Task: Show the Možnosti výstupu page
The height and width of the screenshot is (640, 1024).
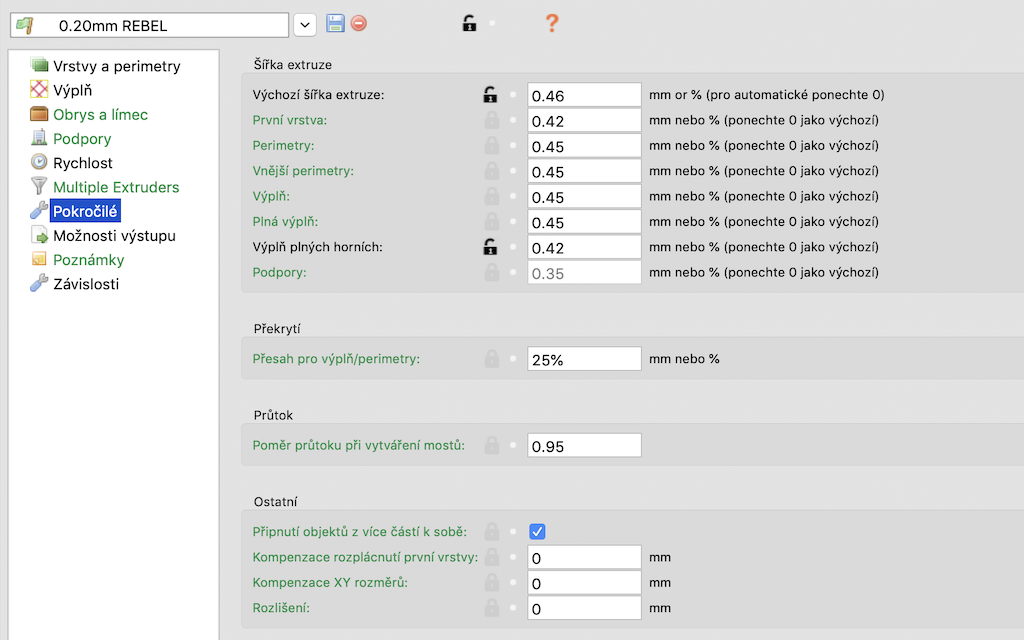Action: coord(114,236)
